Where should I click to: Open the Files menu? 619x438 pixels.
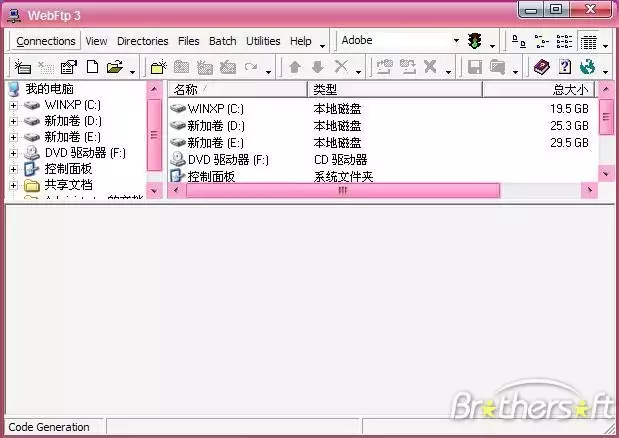point(188,41)
